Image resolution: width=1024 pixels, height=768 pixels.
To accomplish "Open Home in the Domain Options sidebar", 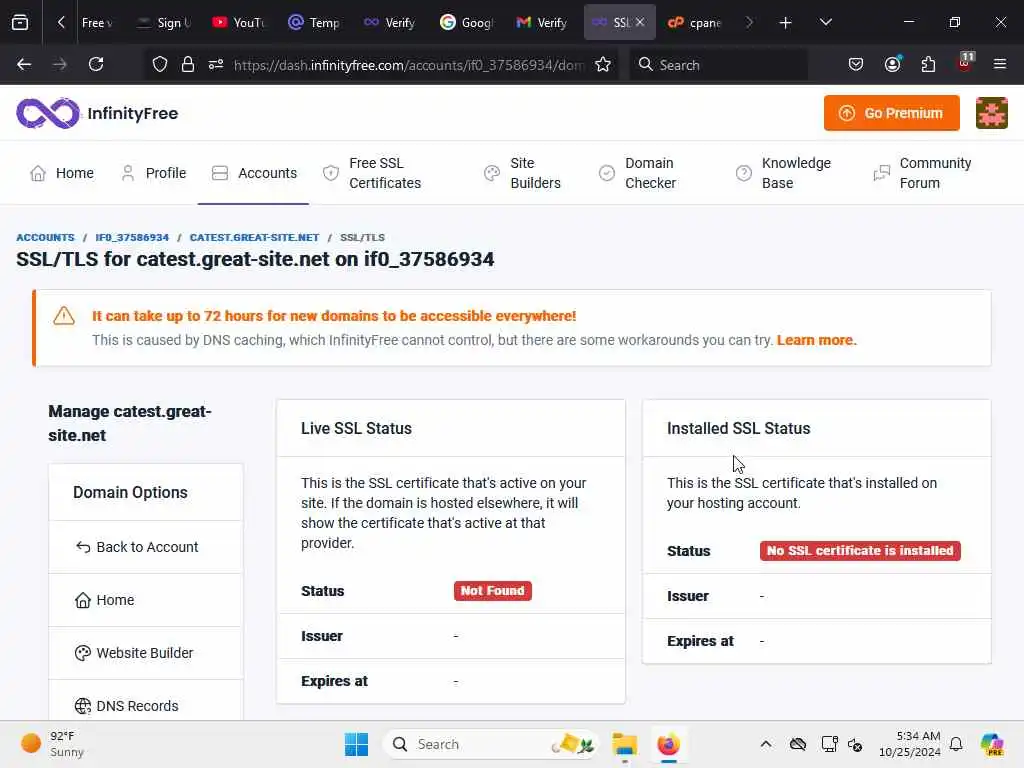I will [146, 600].
